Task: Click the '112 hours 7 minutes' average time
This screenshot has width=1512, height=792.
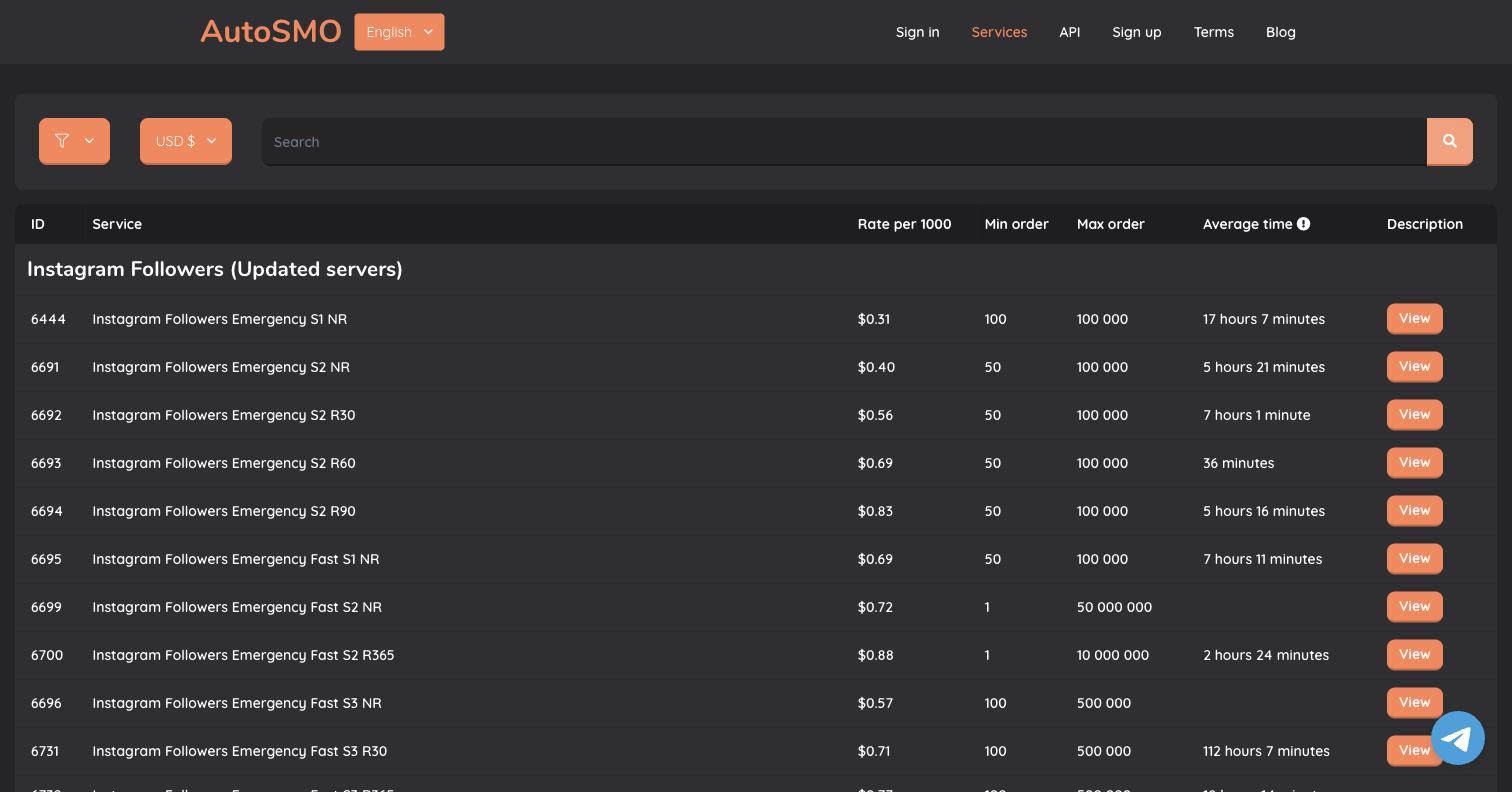Action: (1266, 751)
